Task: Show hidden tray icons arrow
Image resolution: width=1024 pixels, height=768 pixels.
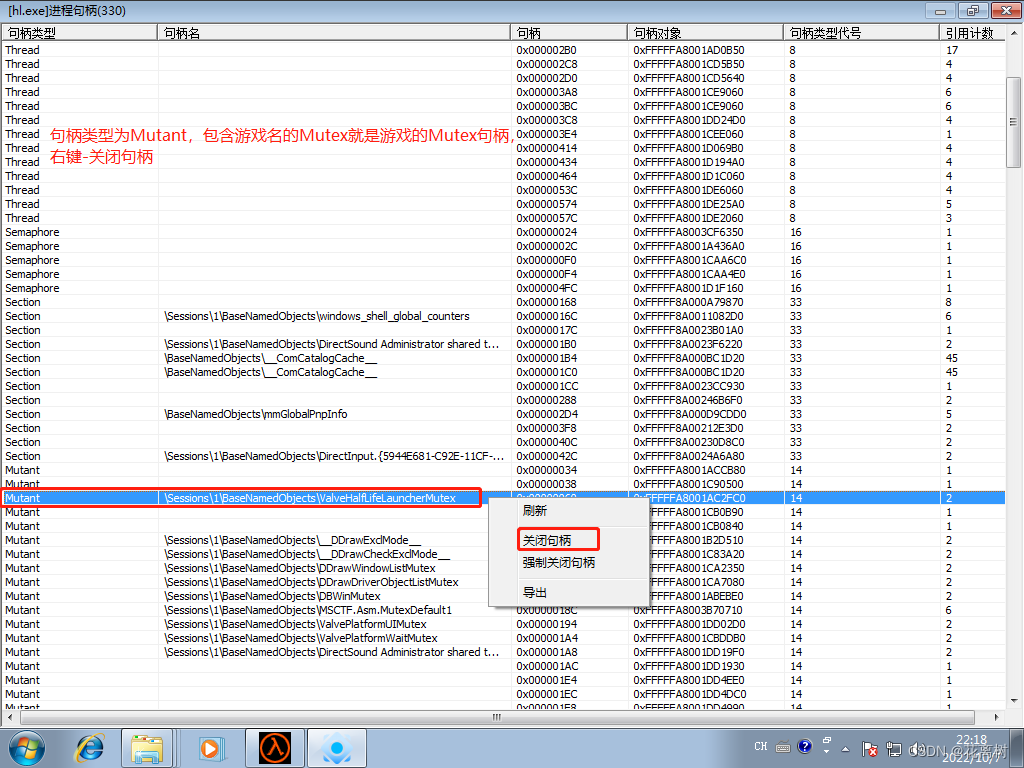Action: (846, 749)
